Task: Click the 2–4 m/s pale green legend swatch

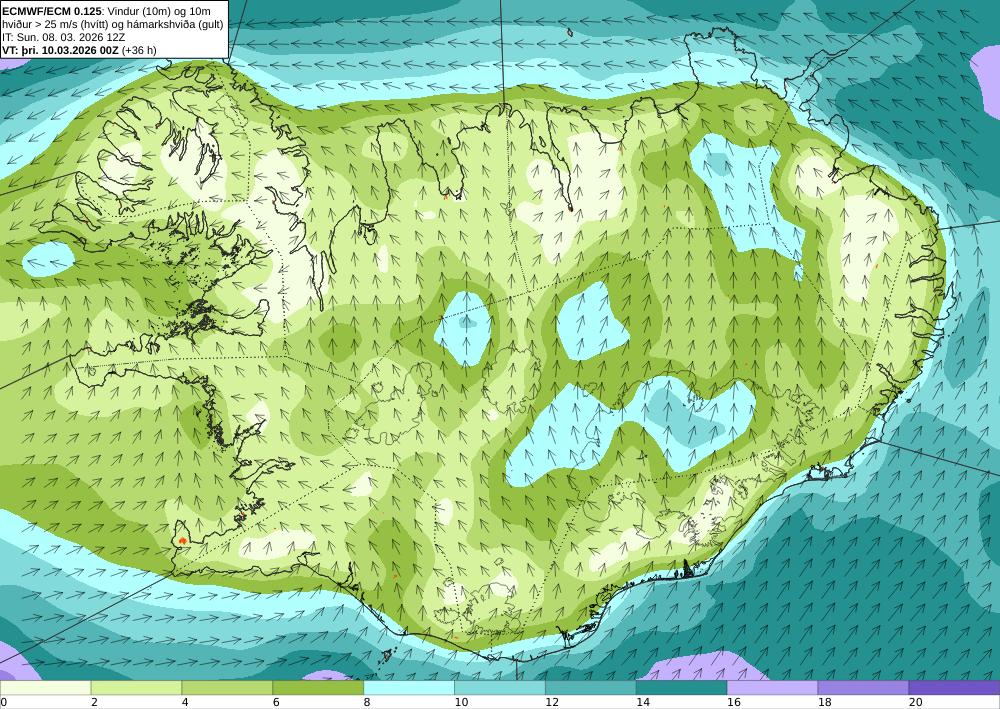Action: [136, 688]
